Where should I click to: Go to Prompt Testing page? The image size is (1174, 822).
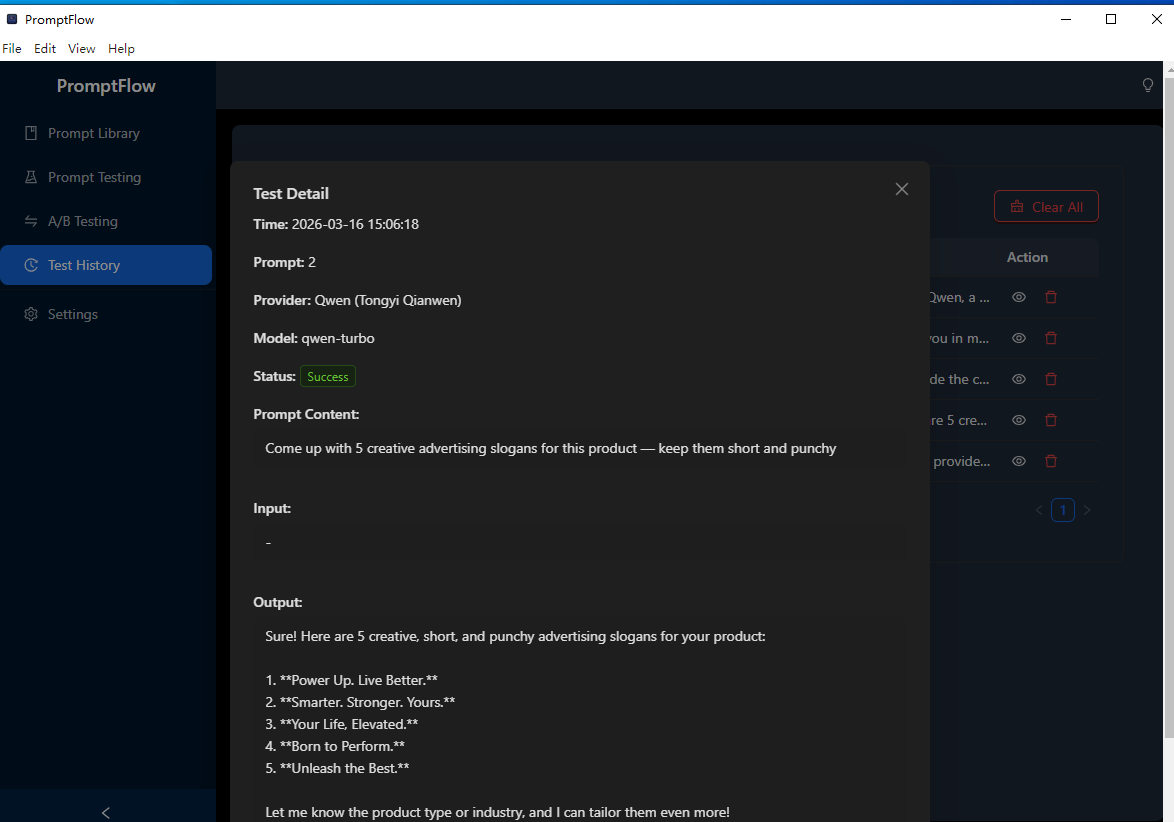coord(106,177)
